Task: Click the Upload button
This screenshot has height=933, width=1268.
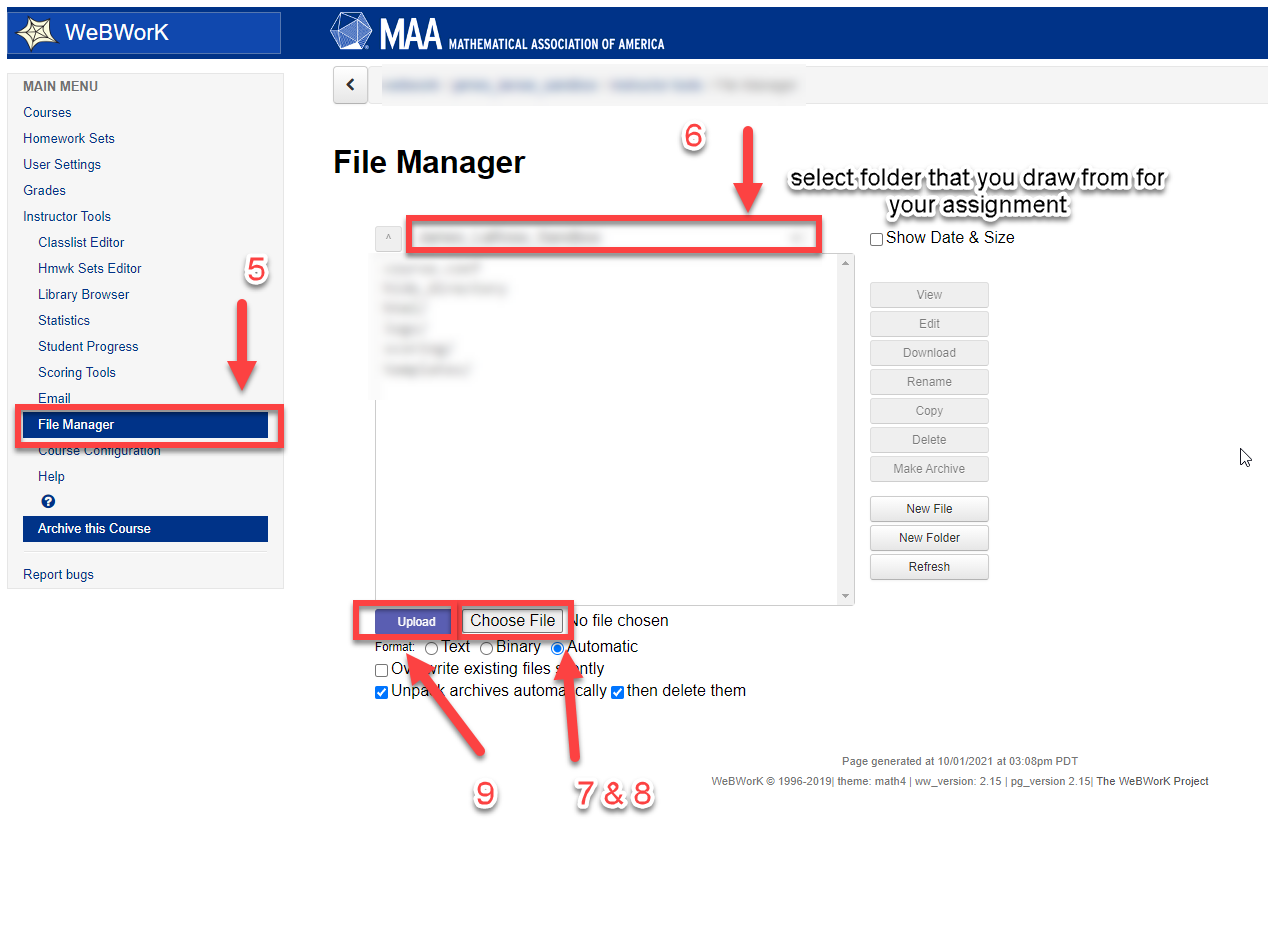Action: coord(416,622)
